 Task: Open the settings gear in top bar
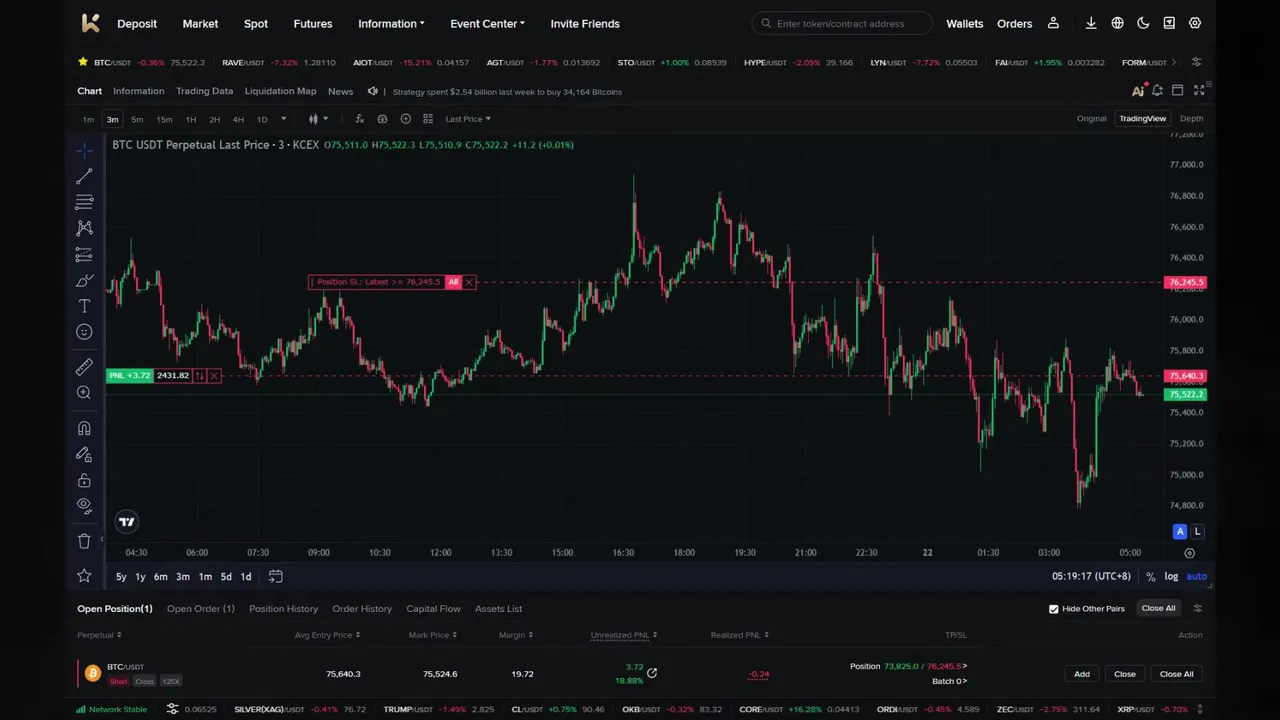click(1195, 23)
